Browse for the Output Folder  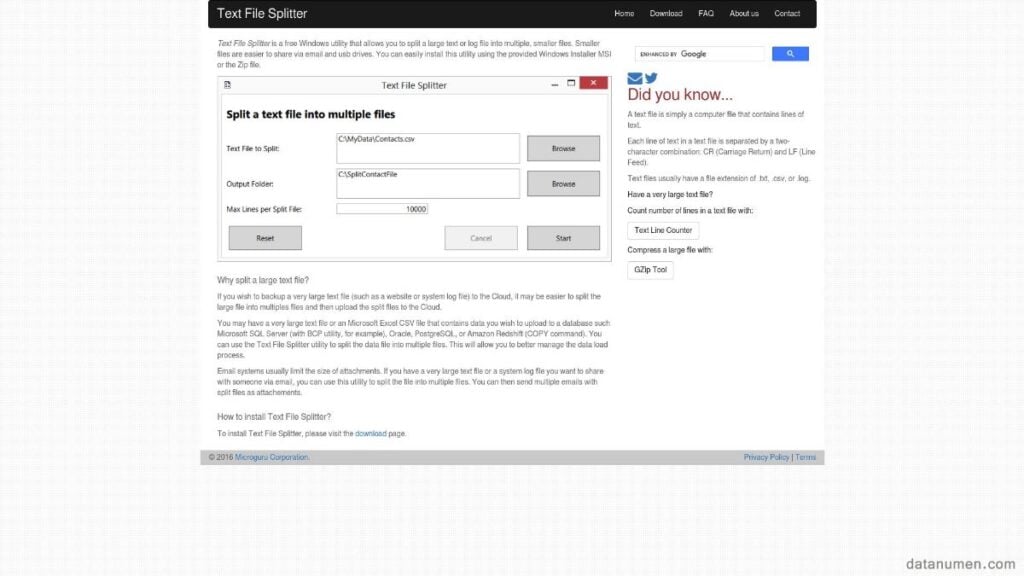click(x=563, y=183)
